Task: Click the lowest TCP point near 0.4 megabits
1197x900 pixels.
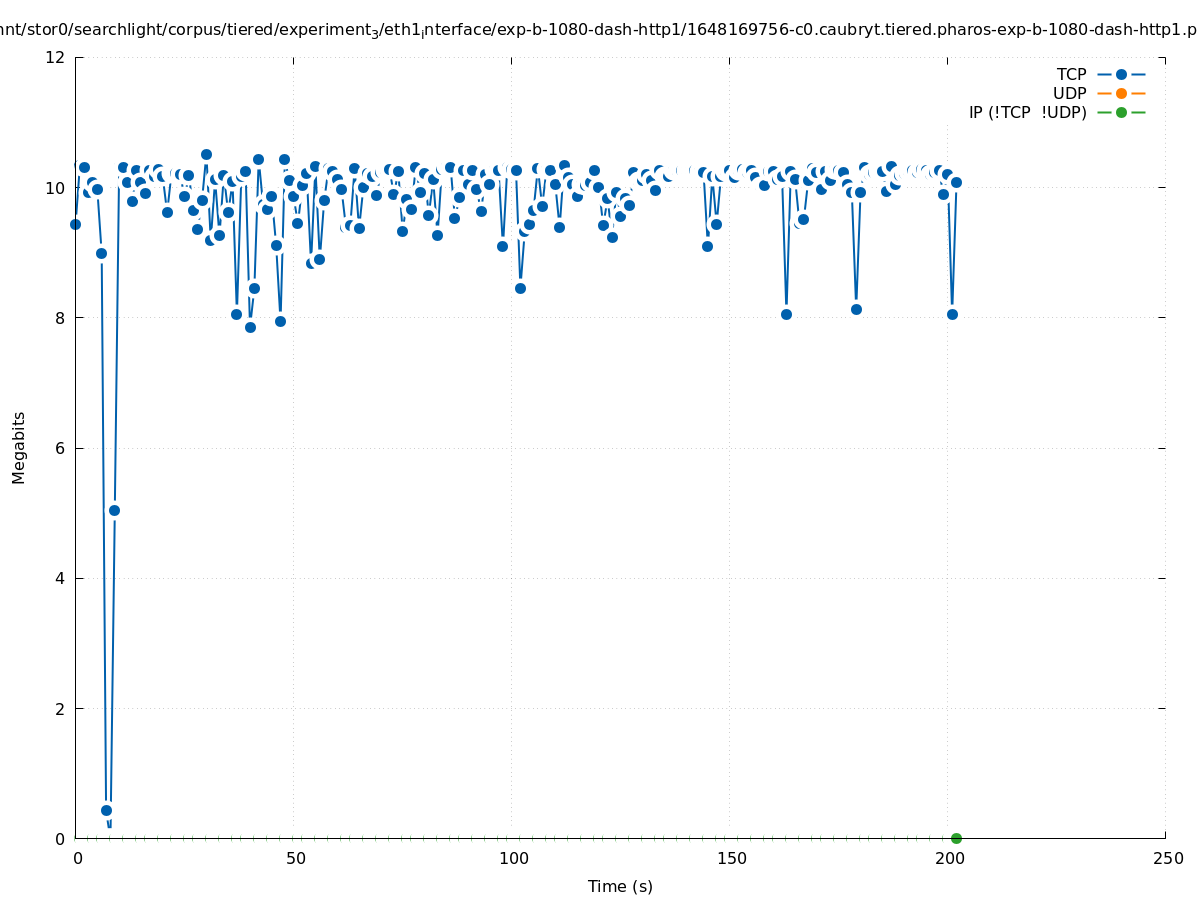Action: click(x=106, y=810)
